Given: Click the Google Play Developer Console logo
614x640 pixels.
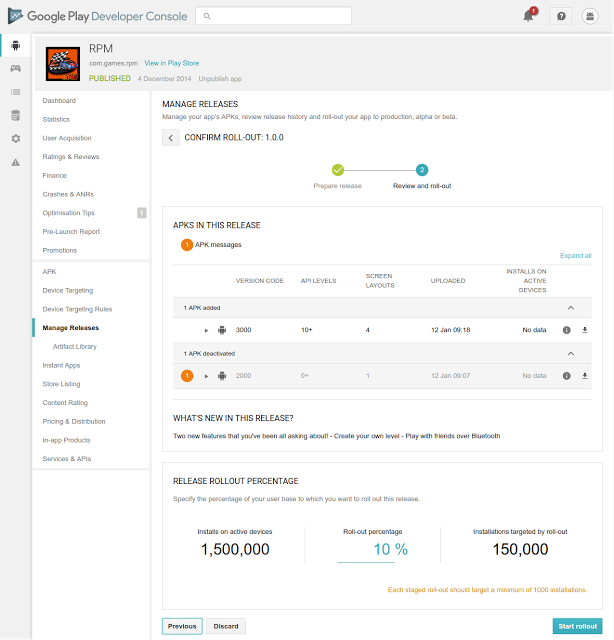Looking at the screenshot, I should pyautogui.click(x=98, y=16).
